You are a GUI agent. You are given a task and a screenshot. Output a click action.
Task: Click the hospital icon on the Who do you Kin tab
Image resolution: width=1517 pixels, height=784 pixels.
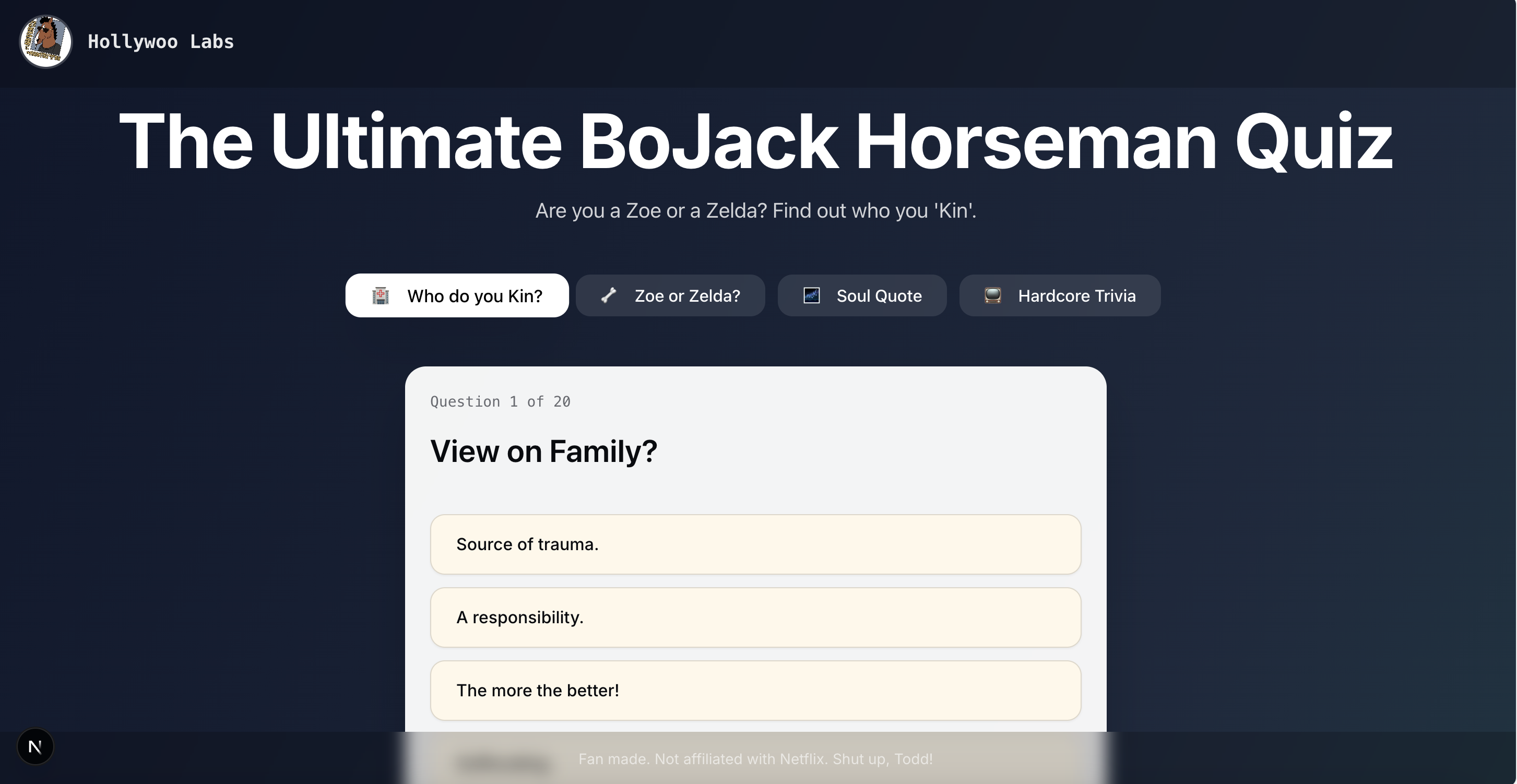pos(381,295)
